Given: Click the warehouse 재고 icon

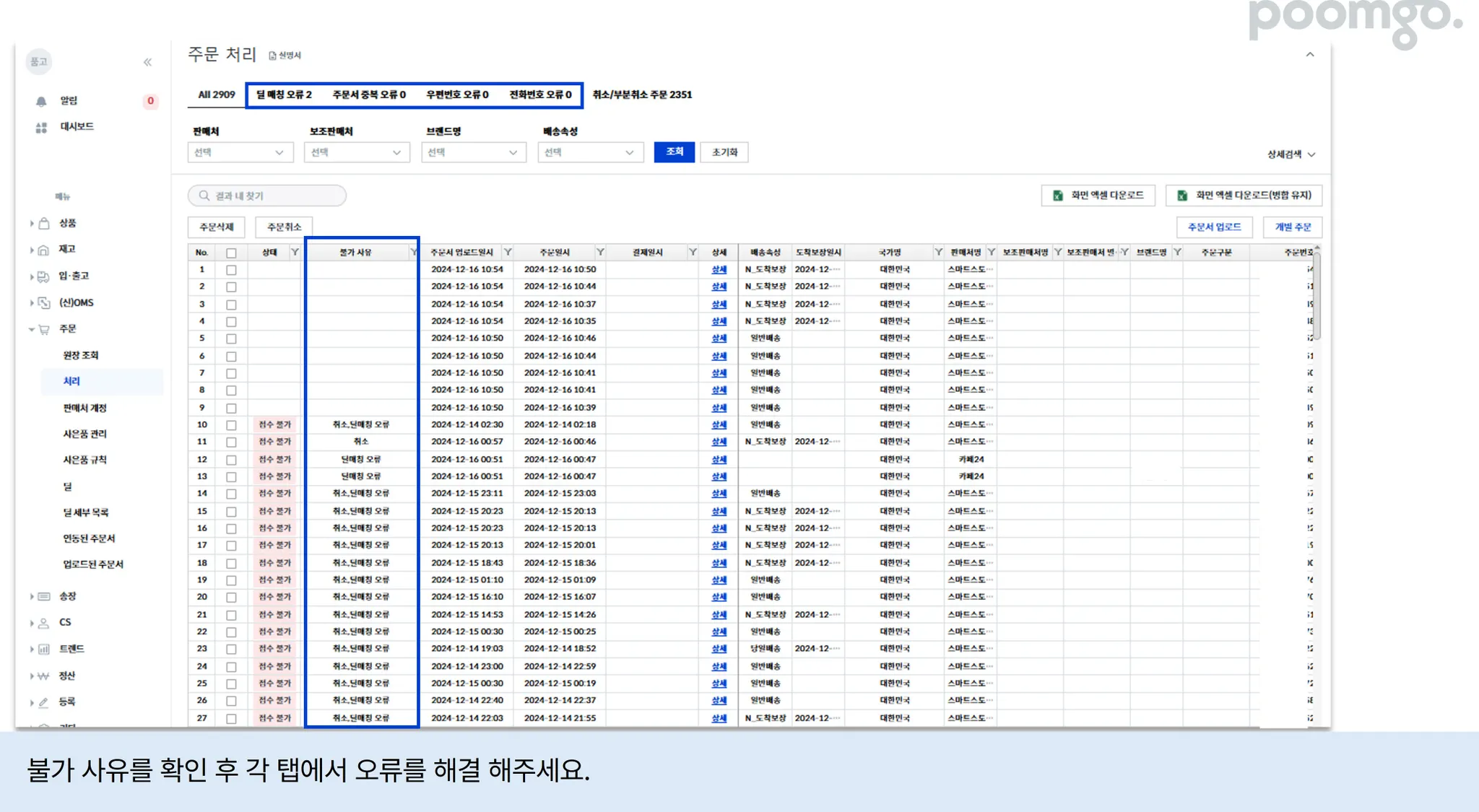Looking at the screenshot, I should pyautogui.click(x=44, y=250).
